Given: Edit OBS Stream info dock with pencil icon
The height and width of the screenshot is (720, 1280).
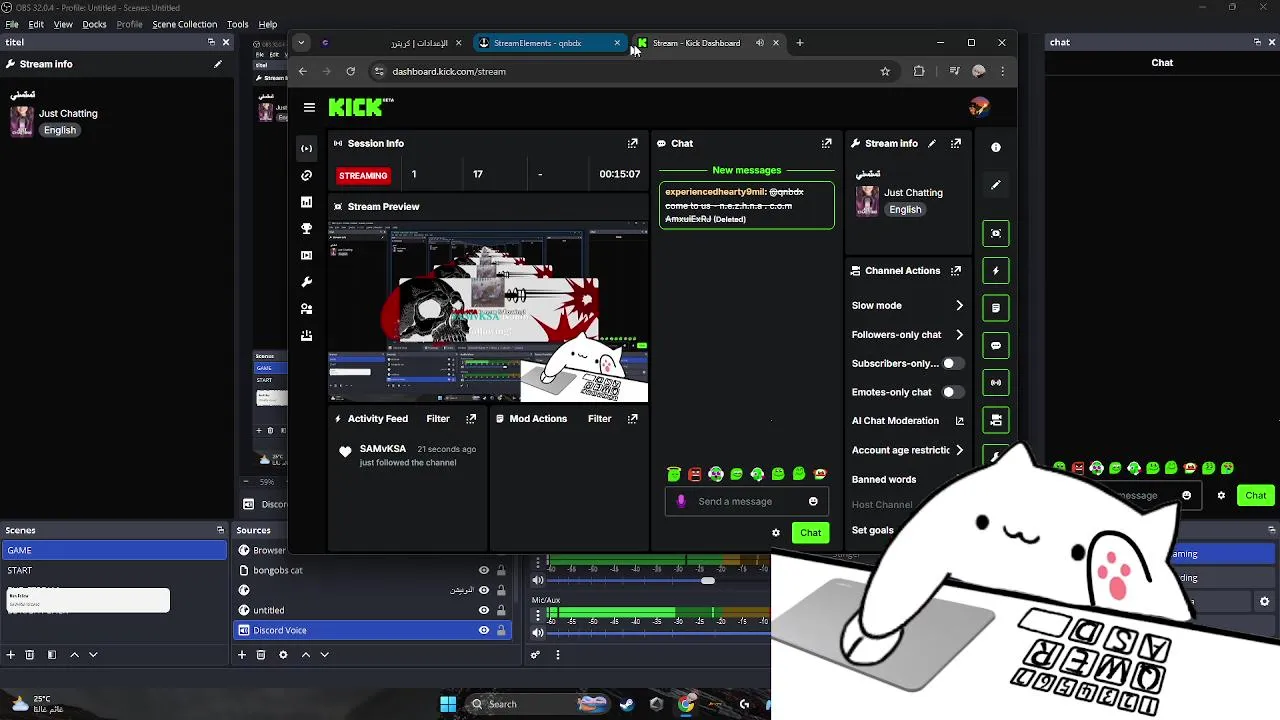Looking at the screenshot, I should [x=218, y=64].
